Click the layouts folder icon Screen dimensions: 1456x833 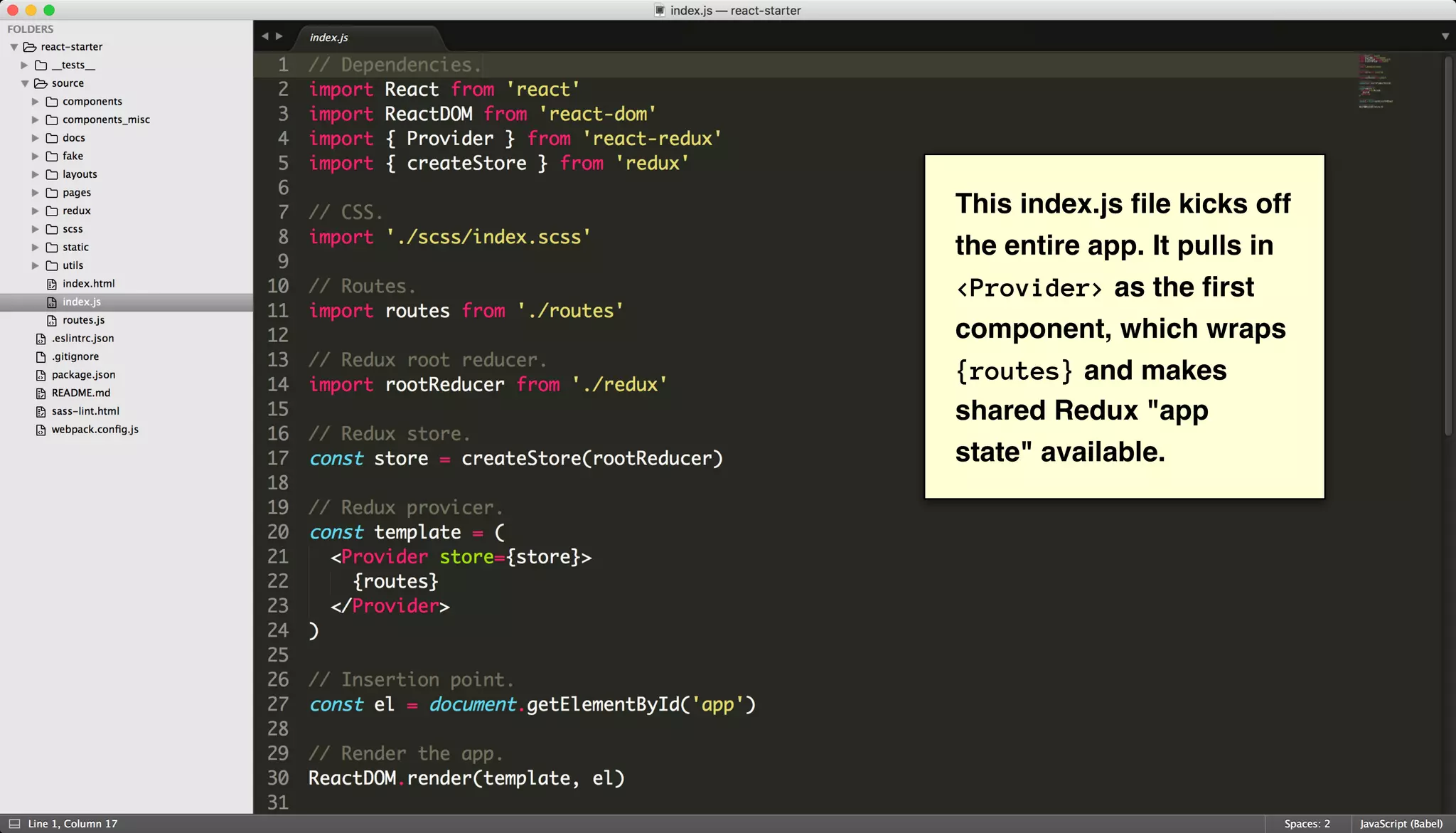tap(52, 174)
